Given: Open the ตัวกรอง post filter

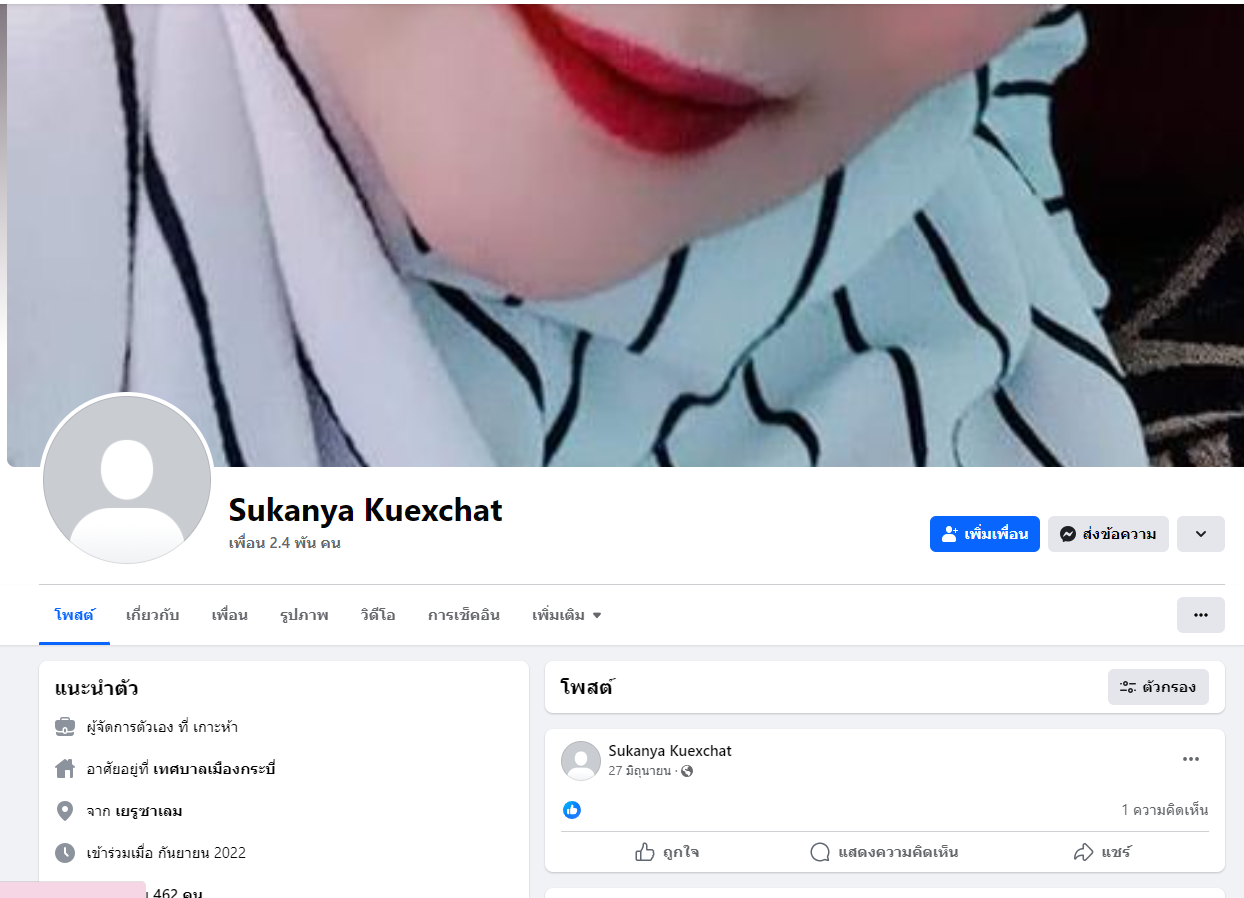Looking at the screenshot, I should 1158,687.
